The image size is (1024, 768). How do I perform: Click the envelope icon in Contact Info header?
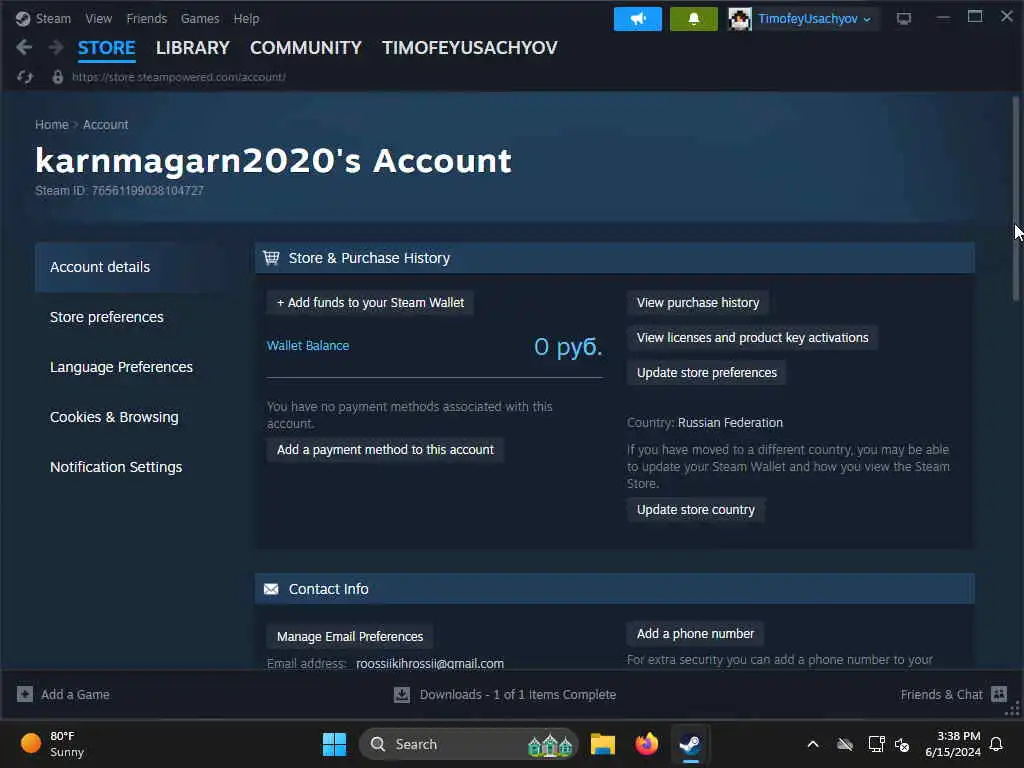click(271, 589)
